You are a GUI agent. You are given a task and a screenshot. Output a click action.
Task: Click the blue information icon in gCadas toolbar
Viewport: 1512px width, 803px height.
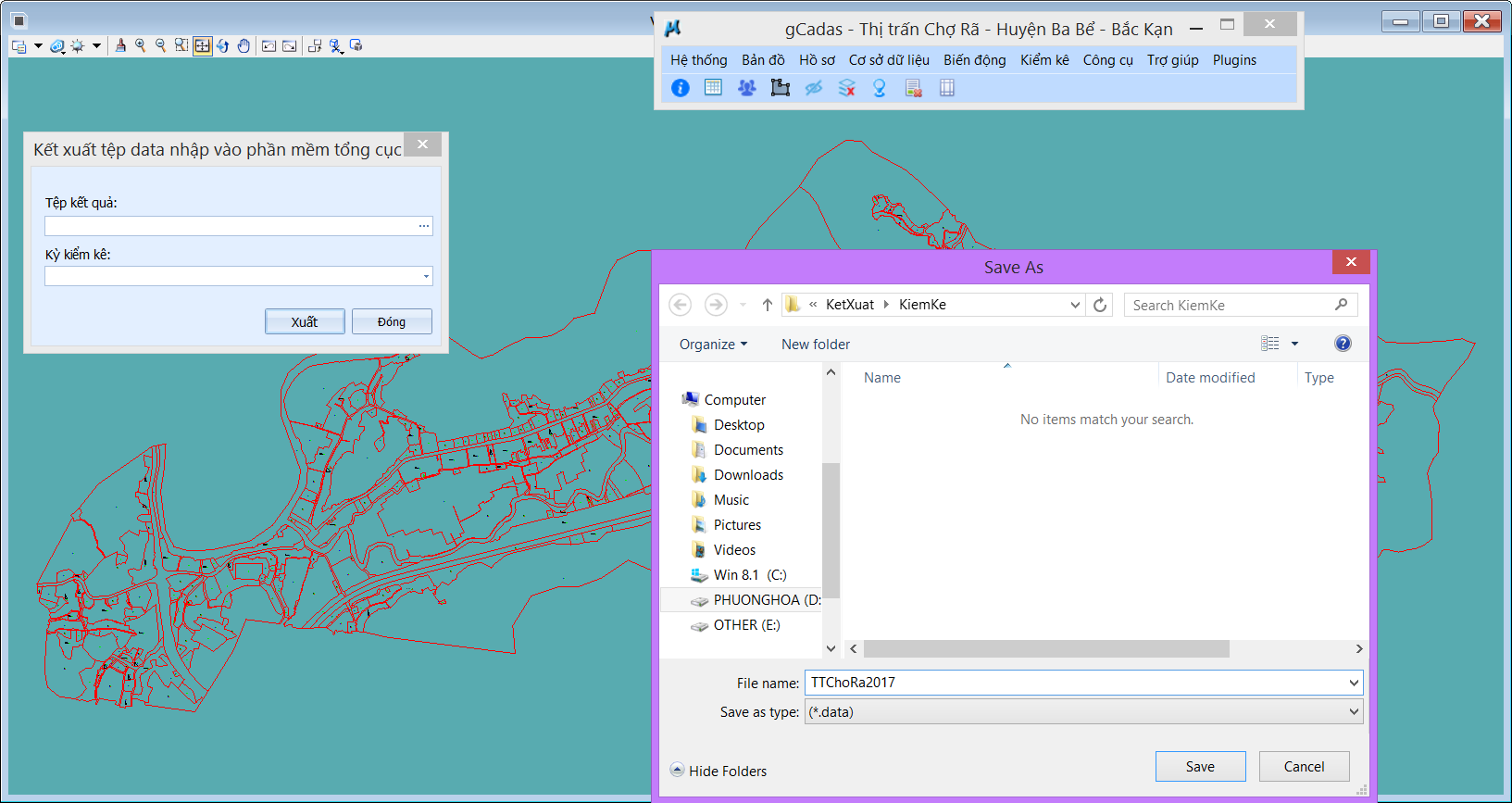(680, 88)
